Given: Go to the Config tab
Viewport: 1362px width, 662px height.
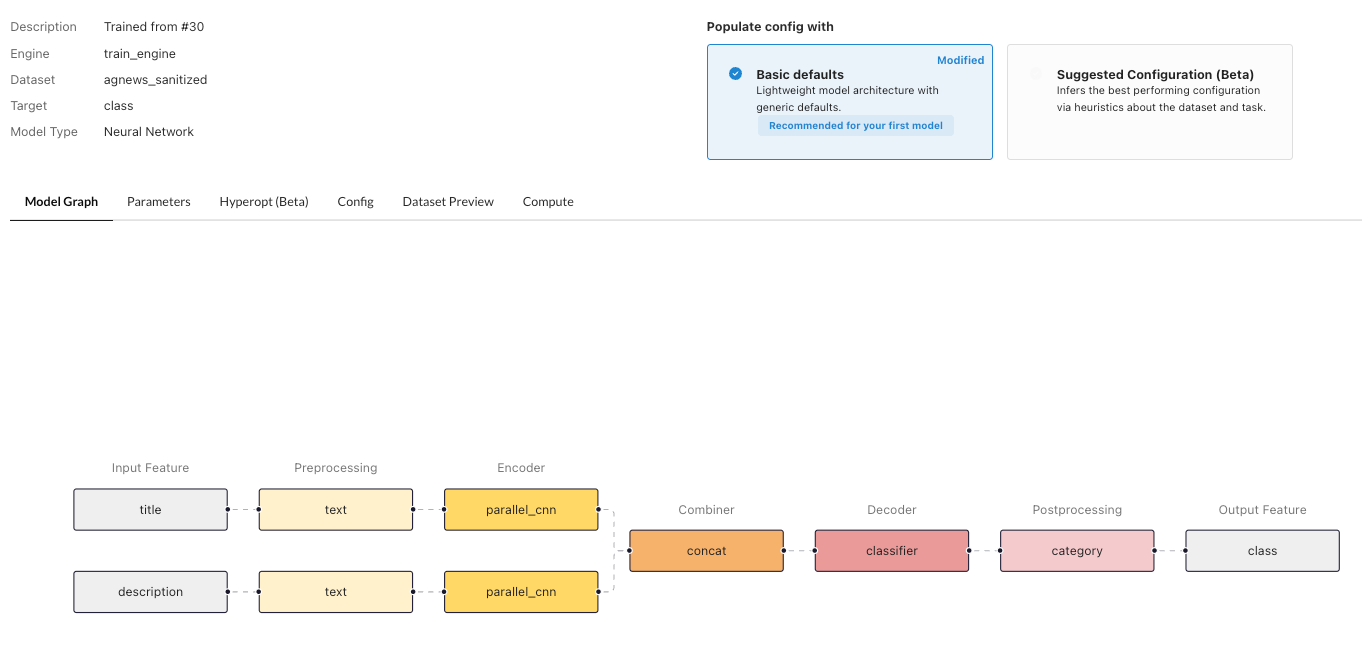Looking at the screenshot, I should click(x=355, y=202).
